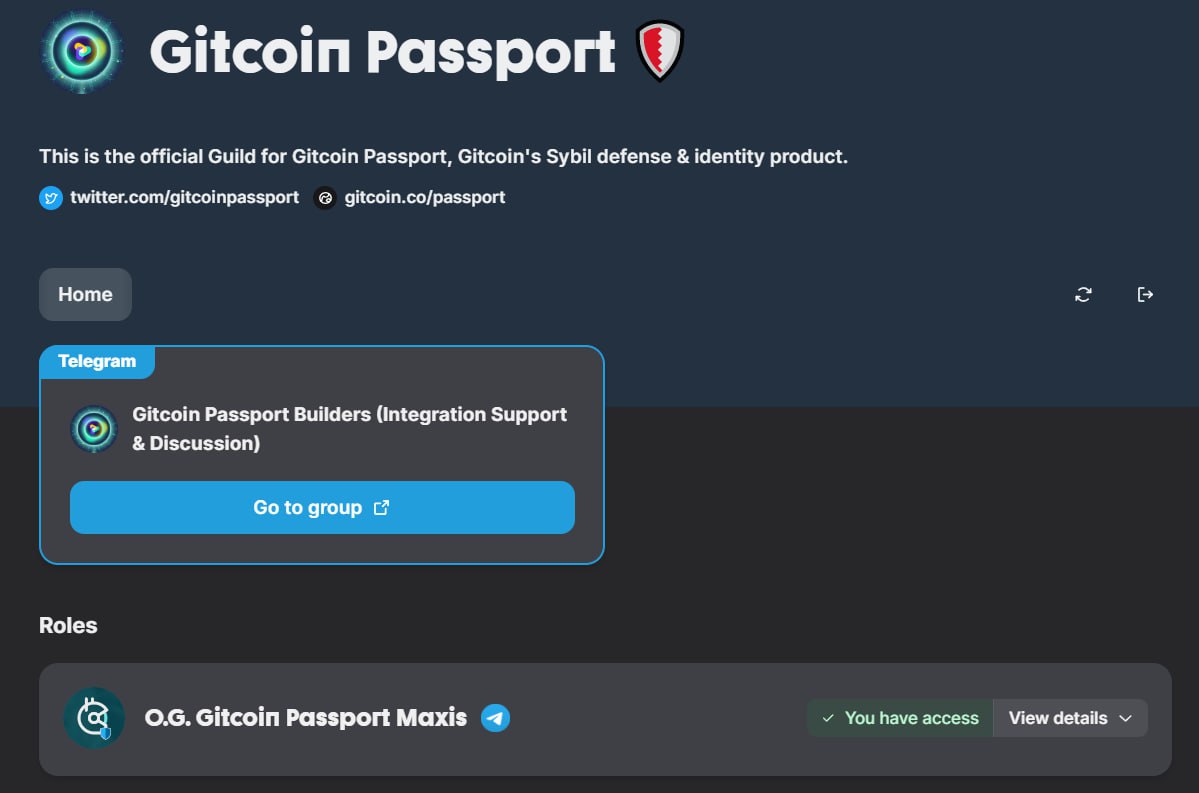Click the Gitcoin Passport Builders group avatar
This screenshot has width=1199, height=793.
pyautogui.click(x=94, y=428)
